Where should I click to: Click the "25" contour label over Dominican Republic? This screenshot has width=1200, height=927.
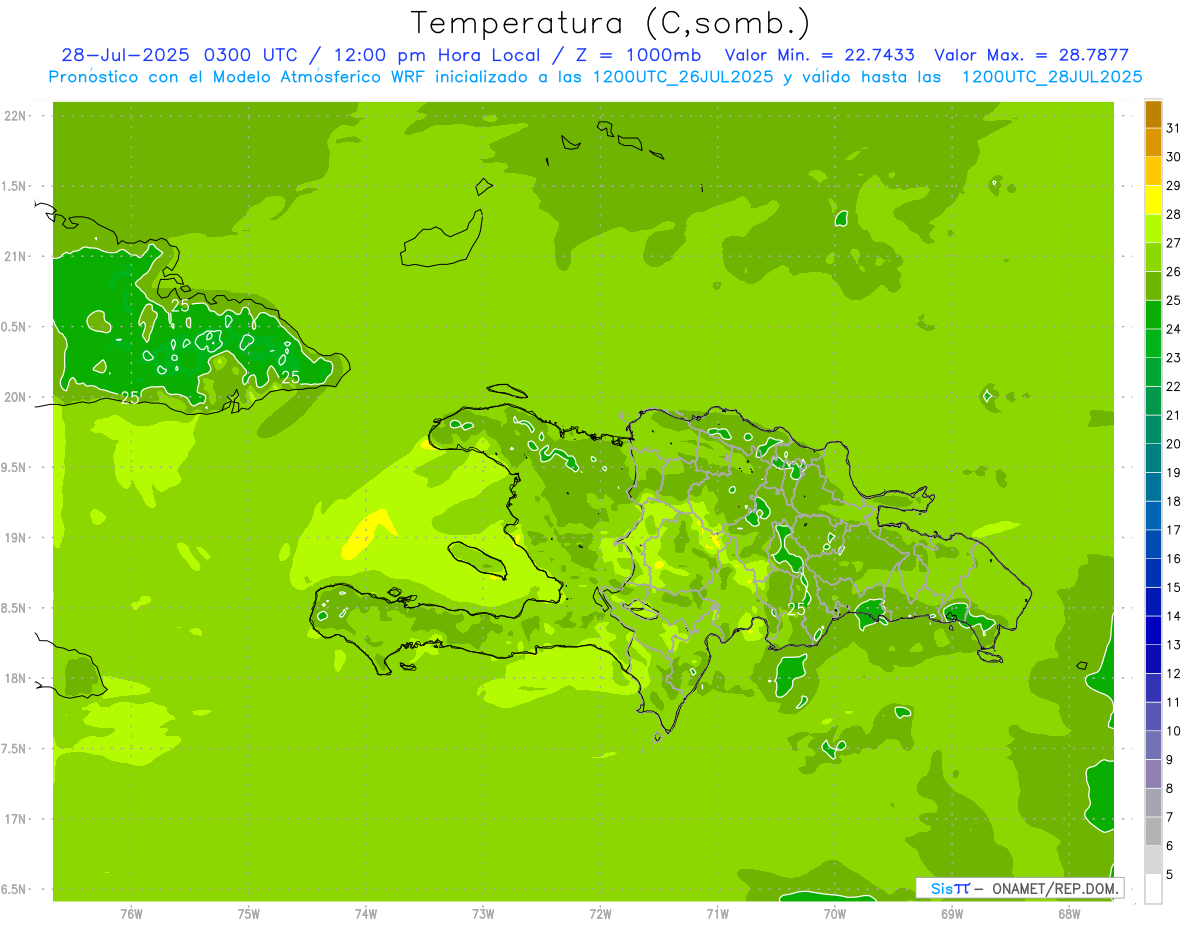(x=797, y=609)
